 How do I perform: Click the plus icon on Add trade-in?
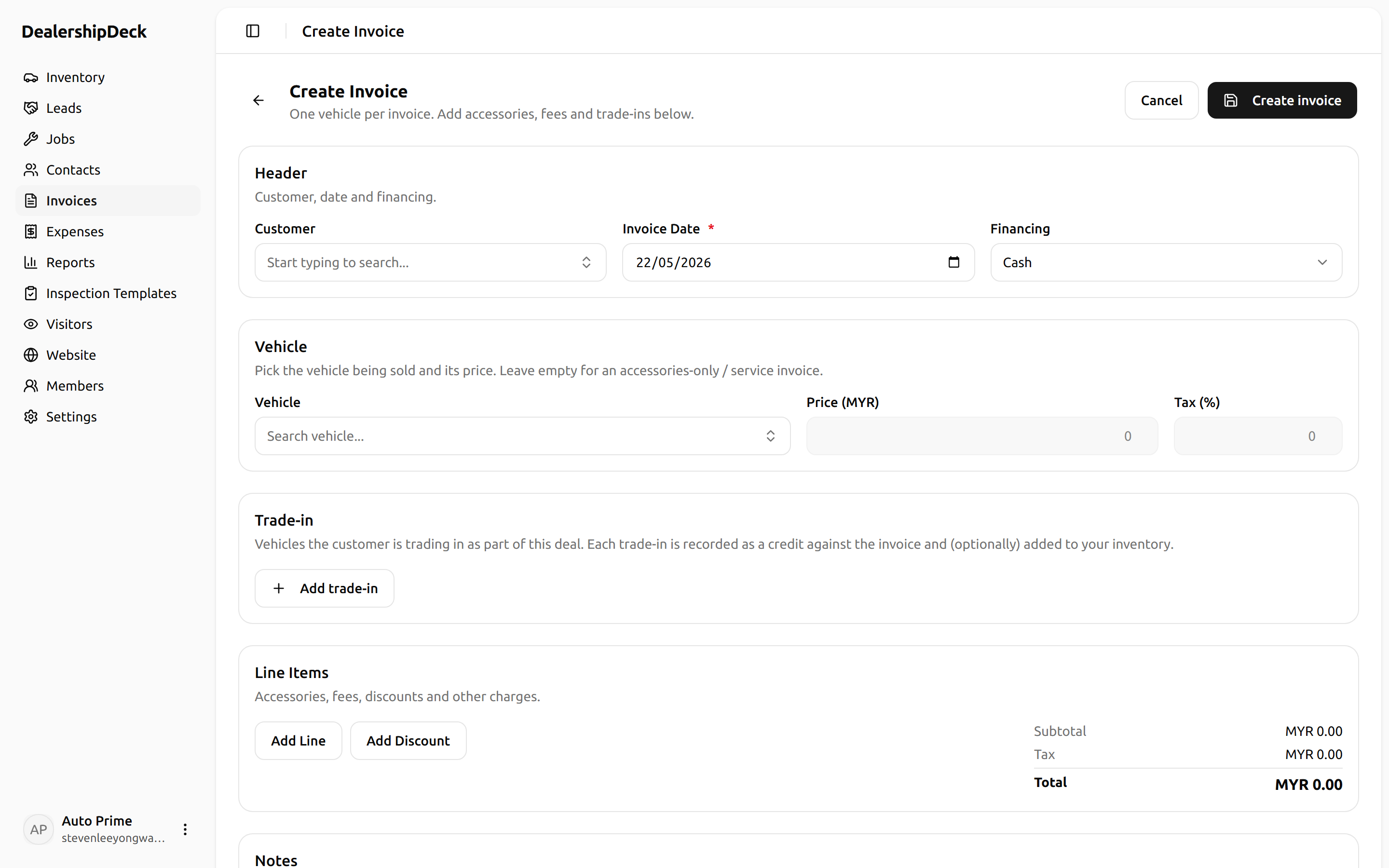(x=278, y=588)
